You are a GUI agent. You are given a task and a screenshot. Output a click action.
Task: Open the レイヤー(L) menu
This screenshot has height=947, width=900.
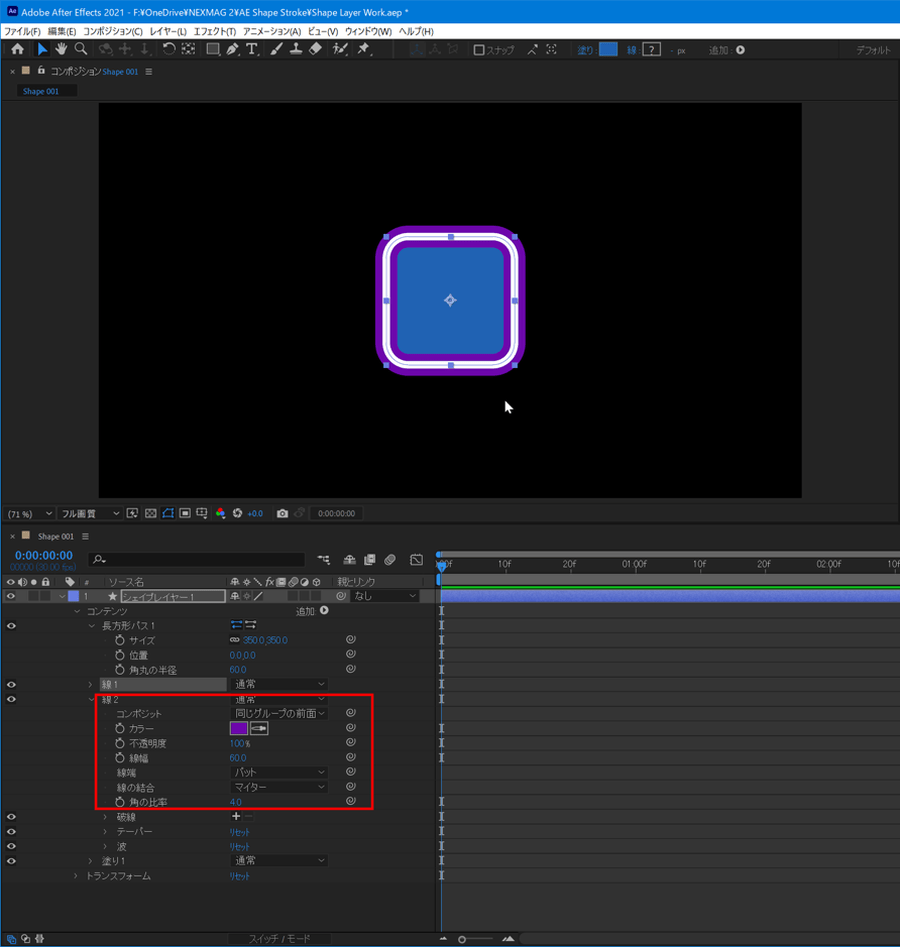click(167, 32)
